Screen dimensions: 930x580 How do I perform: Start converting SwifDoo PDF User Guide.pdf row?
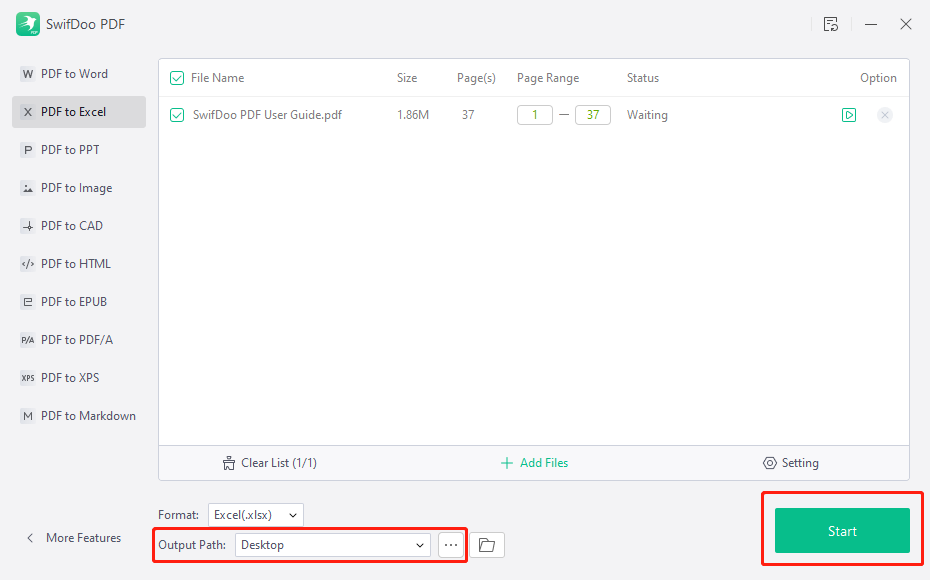pyautogui.click(x=849, y=115)
